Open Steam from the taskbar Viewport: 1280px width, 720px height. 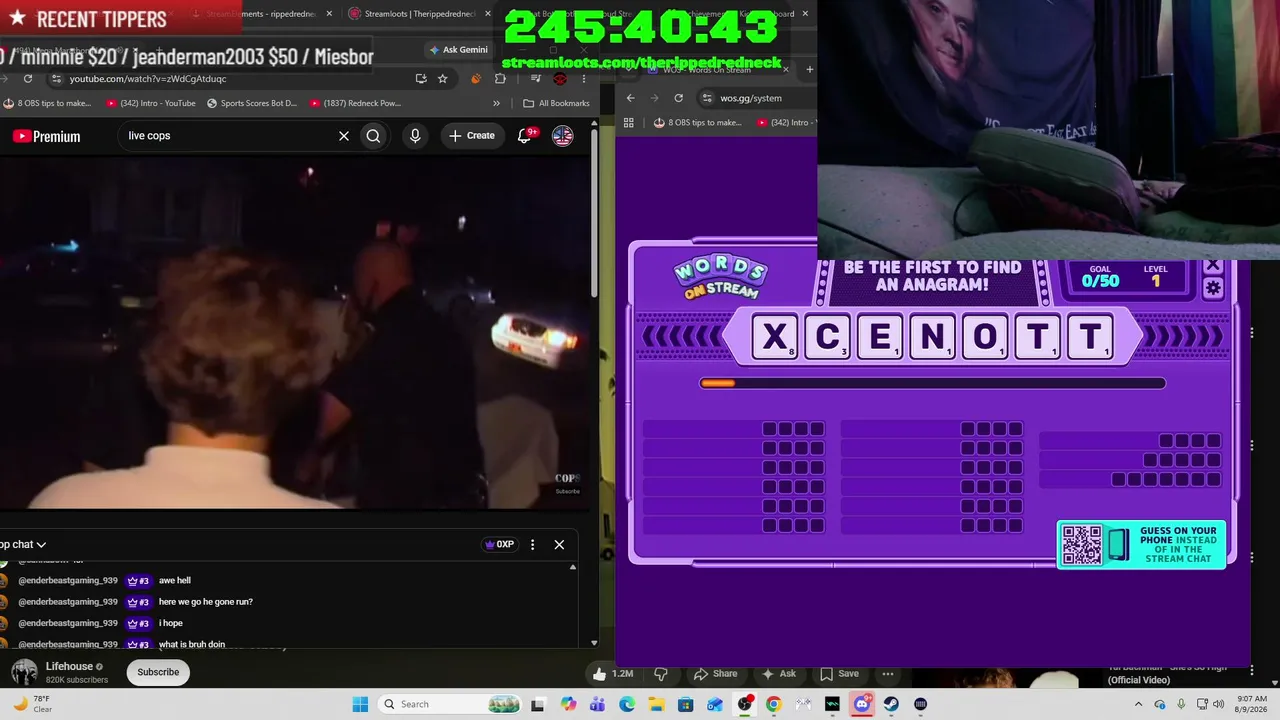[891, 704]
